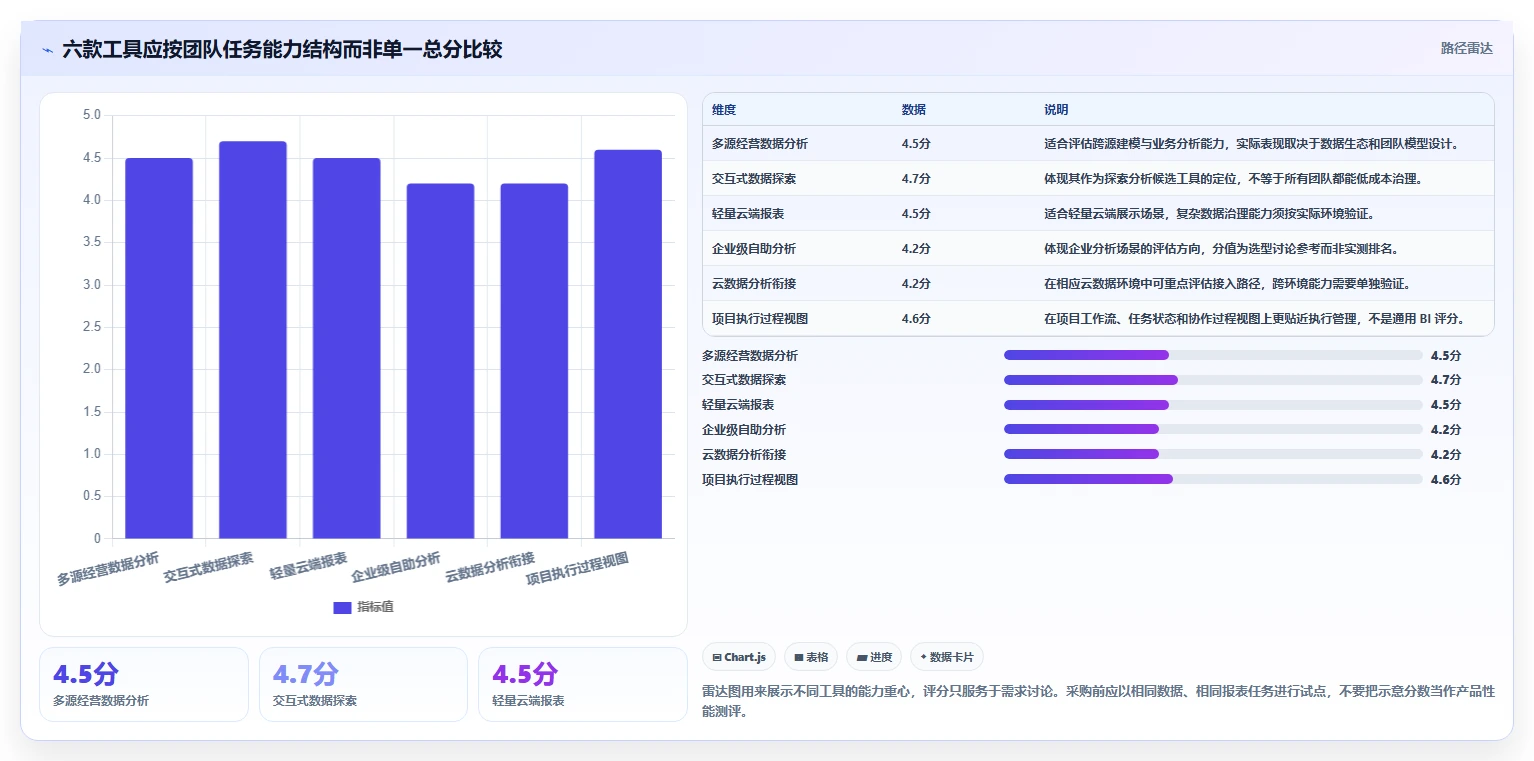This screenshot has height=761, width=1534.
Task: Open the 4.5分 多源经营数据分析 card
Action: [144, 684]
